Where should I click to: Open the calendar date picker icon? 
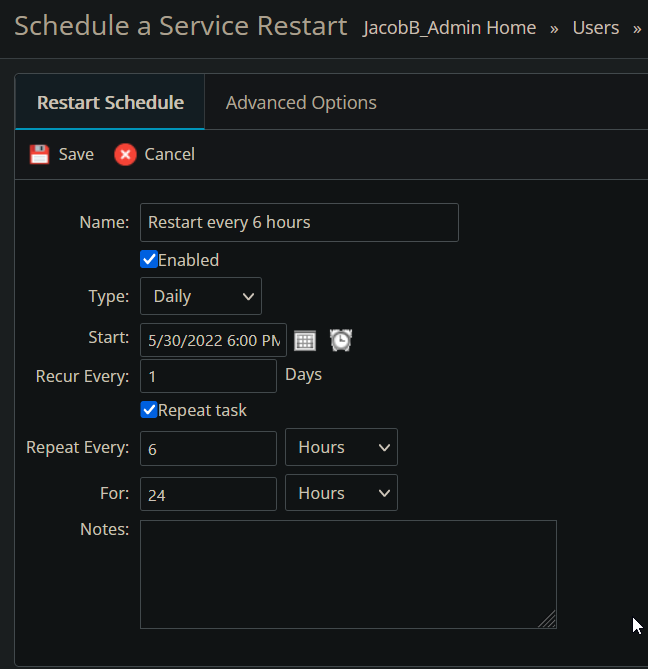tap(305, 340)
